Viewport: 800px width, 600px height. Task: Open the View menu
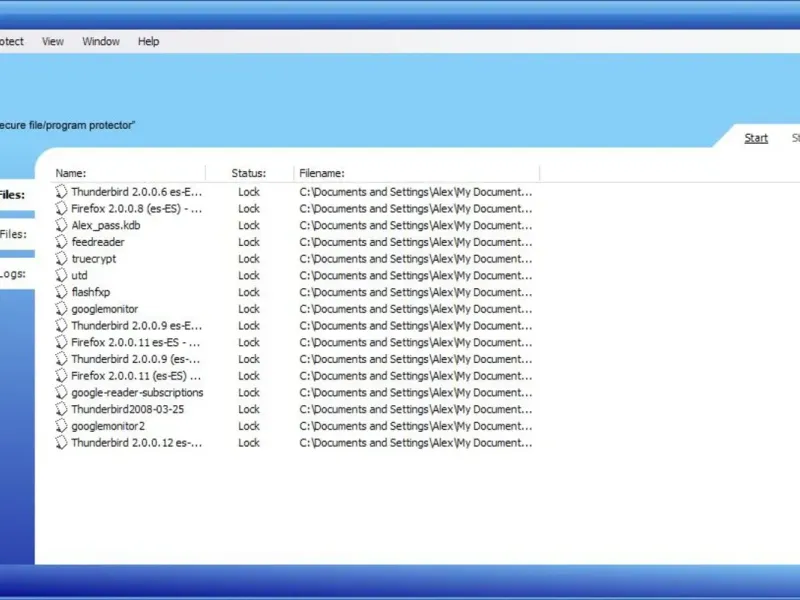point(53,41)
